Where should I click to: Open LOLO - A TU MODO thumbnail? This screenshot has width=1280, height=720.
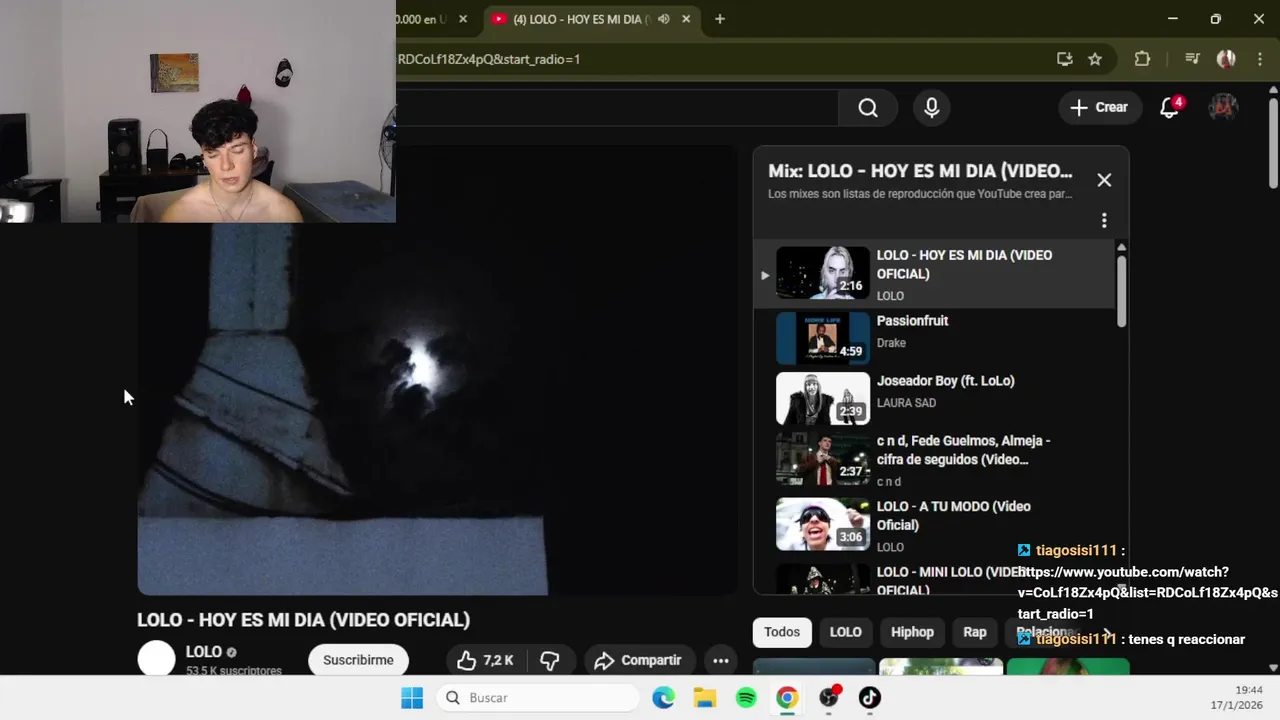[823, 524]
